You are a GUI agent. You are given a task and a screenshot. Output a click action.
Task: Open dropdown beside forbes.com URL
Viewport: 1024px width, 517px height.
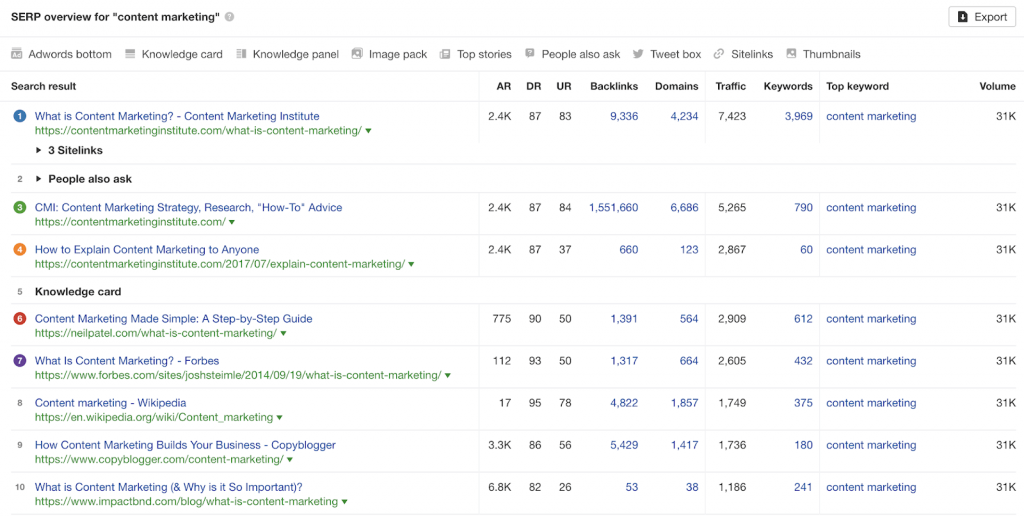point(447,375)
